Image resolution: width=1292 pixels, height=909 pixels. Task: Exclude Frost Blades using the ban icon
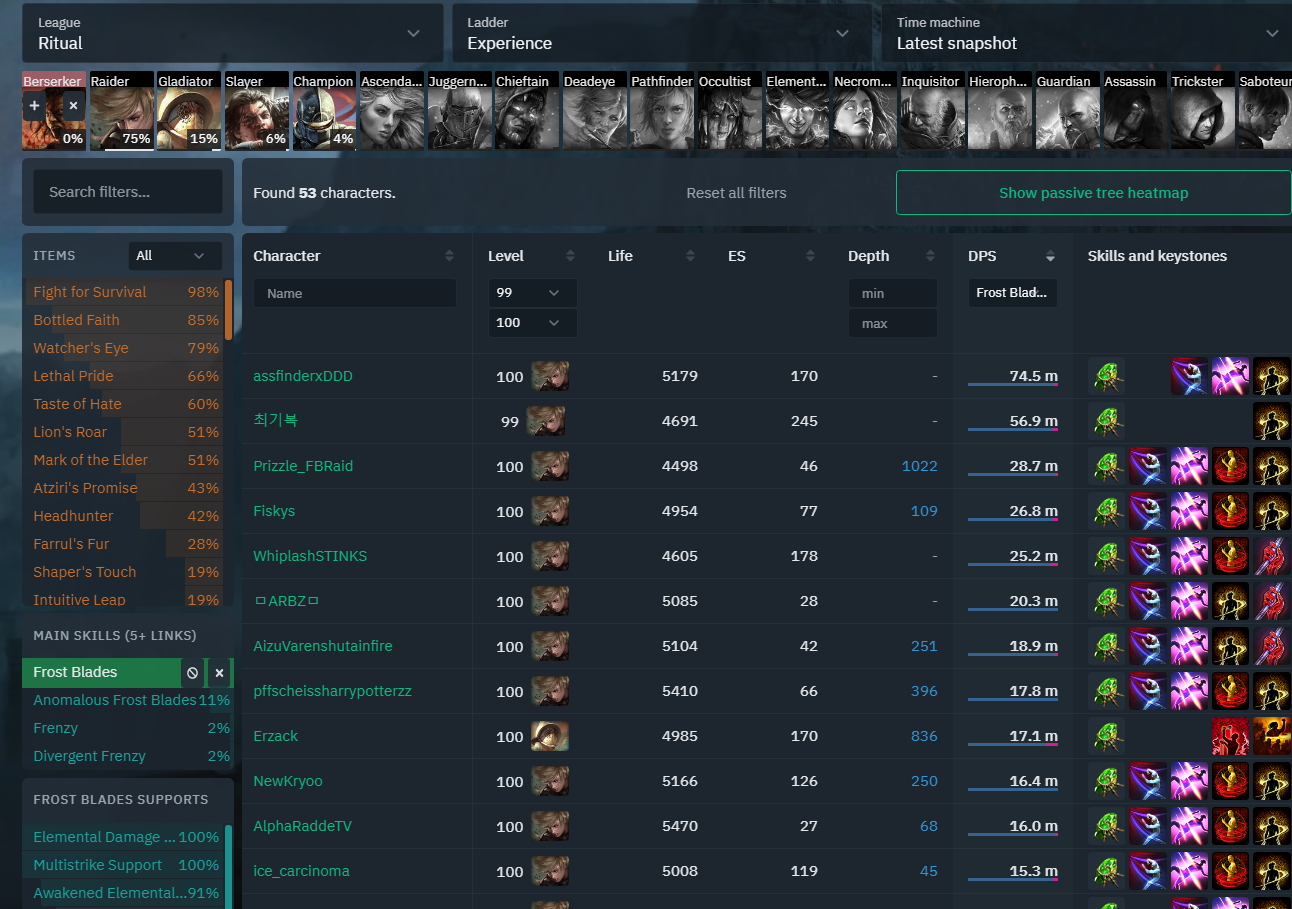click(192, 673)
